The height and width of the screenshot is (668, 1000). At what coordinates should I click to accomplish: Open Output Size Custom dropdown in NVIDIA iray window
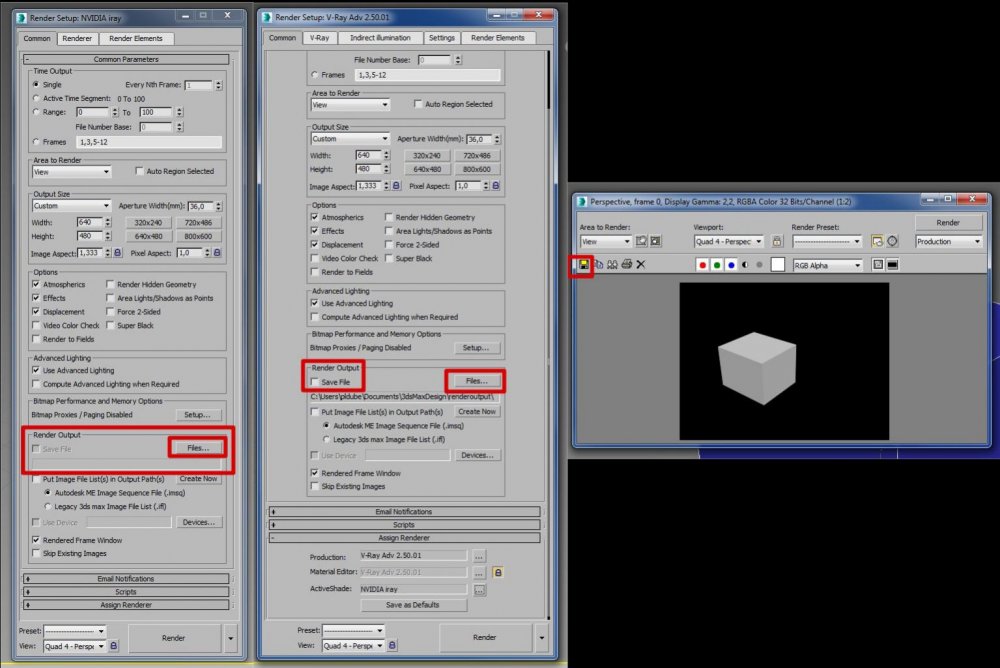click(71, 205)
